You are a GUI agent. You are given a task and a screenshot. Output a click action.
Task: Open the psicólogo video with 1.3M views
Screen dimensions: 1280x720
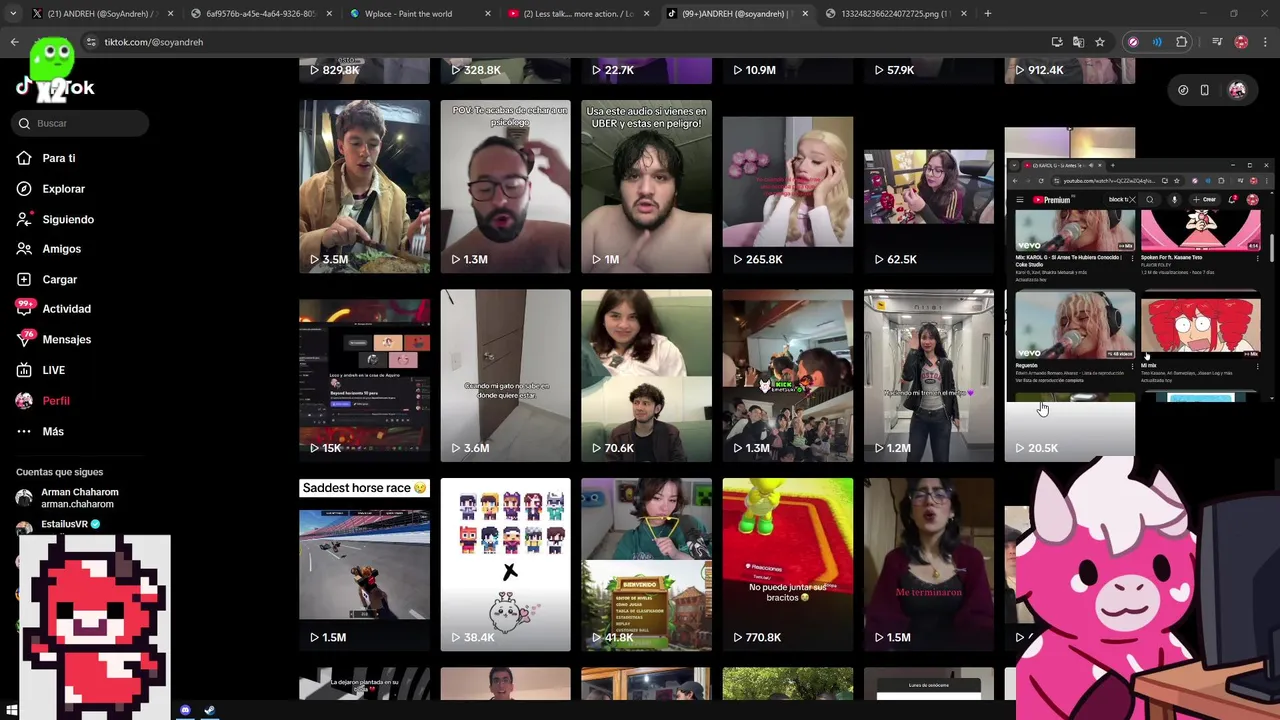point(505,187)
